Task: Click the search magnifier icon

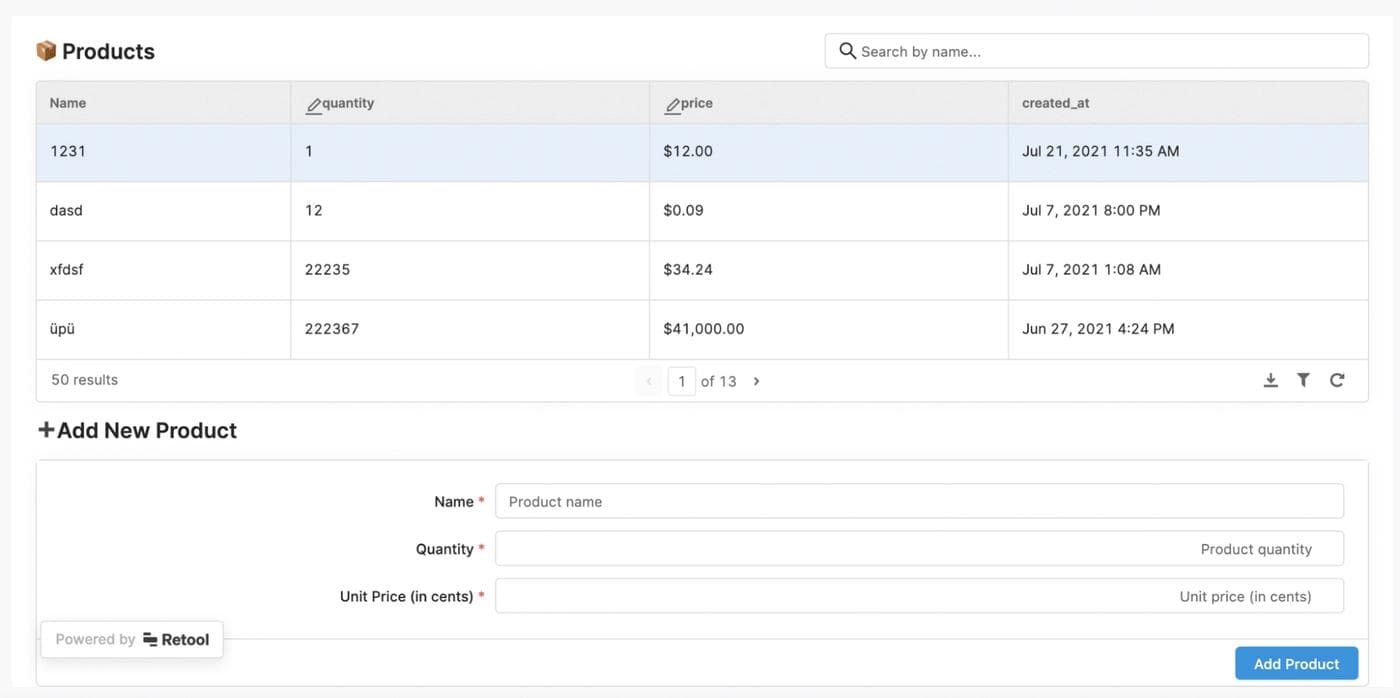Action: click(x=847, y=51)
